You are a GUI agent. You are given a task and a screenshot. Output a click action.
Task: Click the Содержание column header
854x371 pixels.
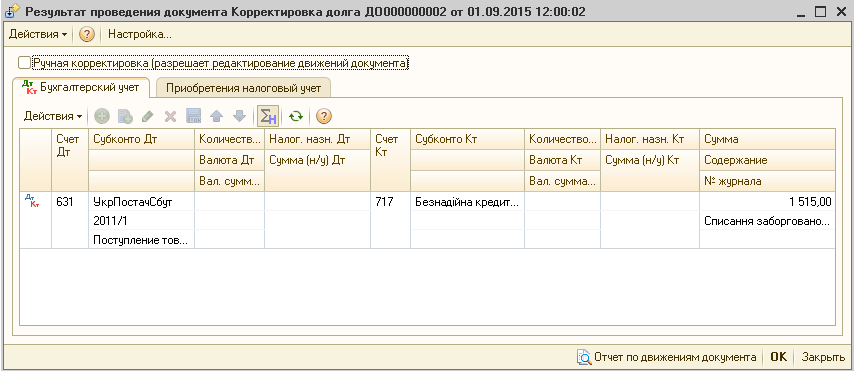[767, 160]
